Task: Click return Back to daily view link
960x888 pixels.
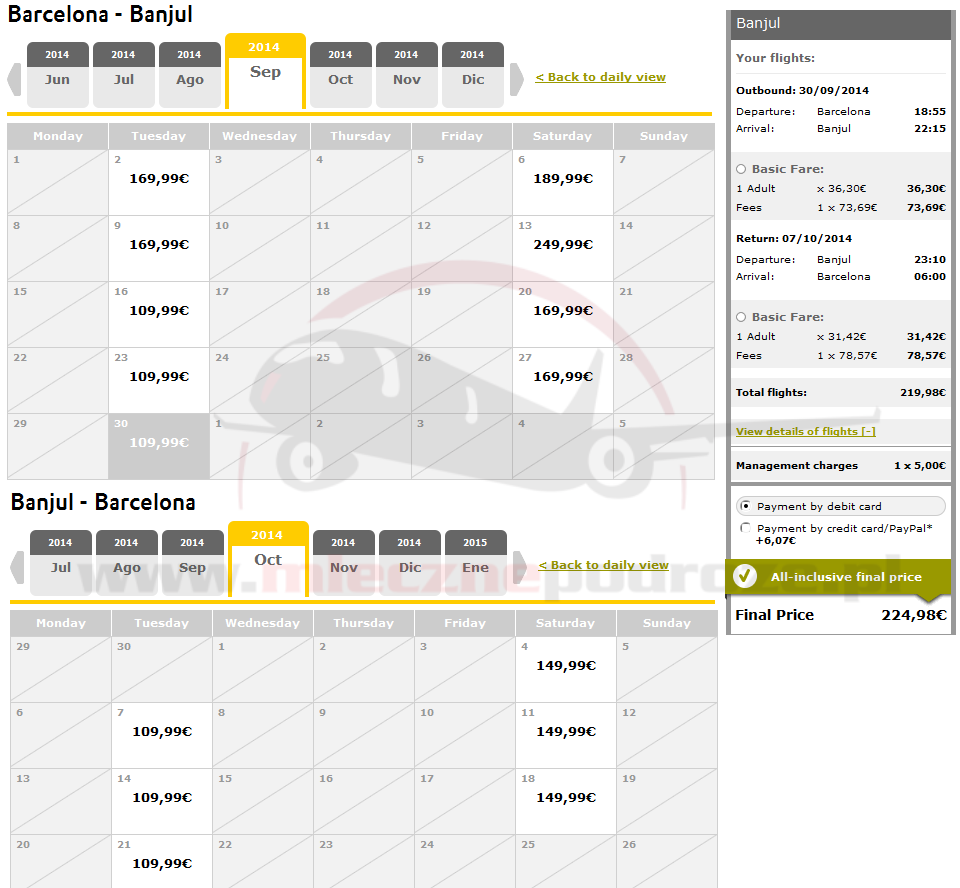Action: click(603, 565)
